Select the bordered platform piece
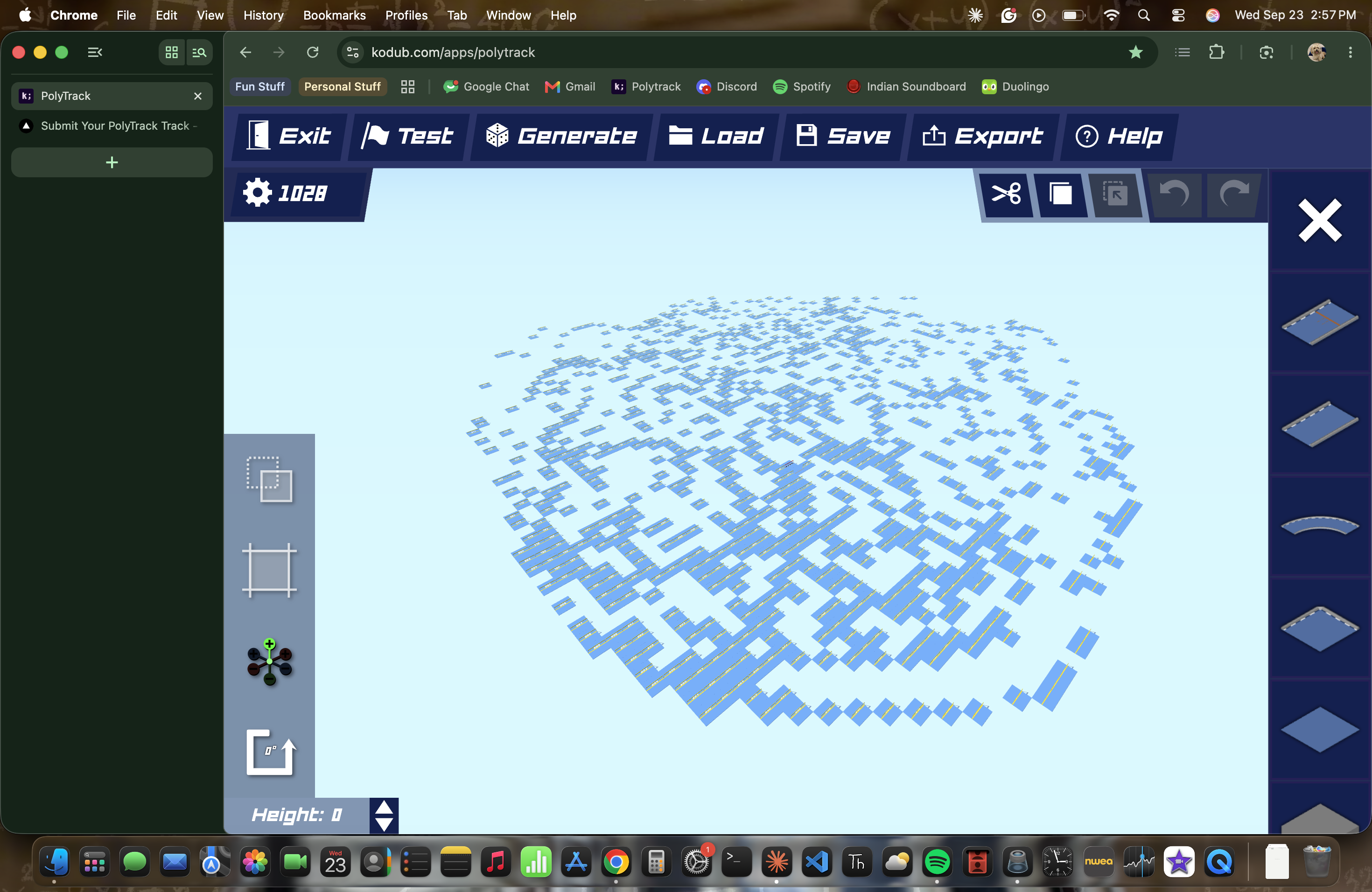 [1320, 628]
